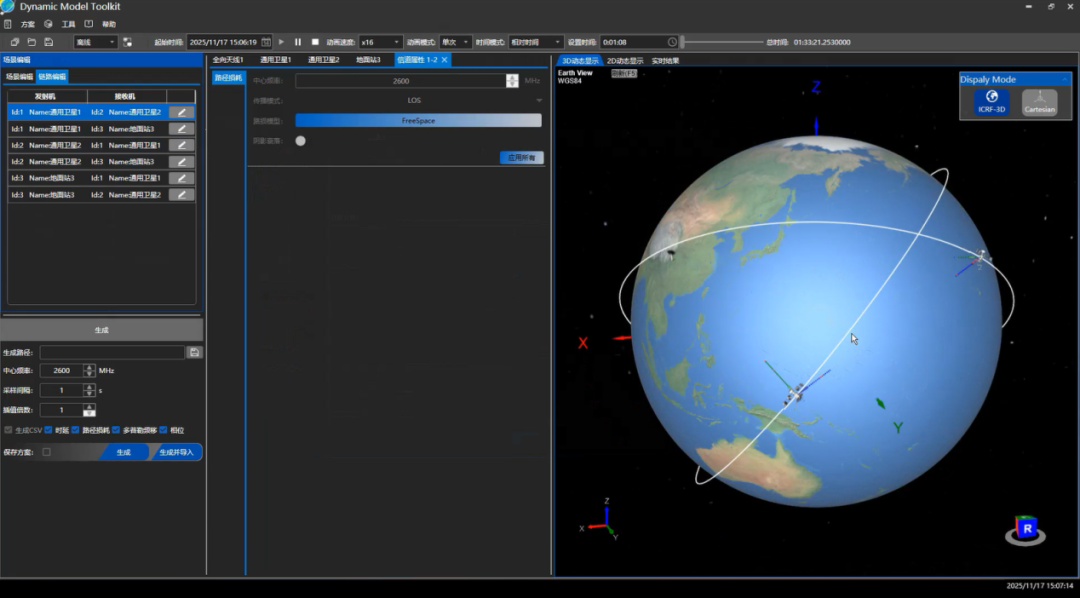The image size is (1080, 598).
Task: Click the 生成并导入 button
Action: 176,452
